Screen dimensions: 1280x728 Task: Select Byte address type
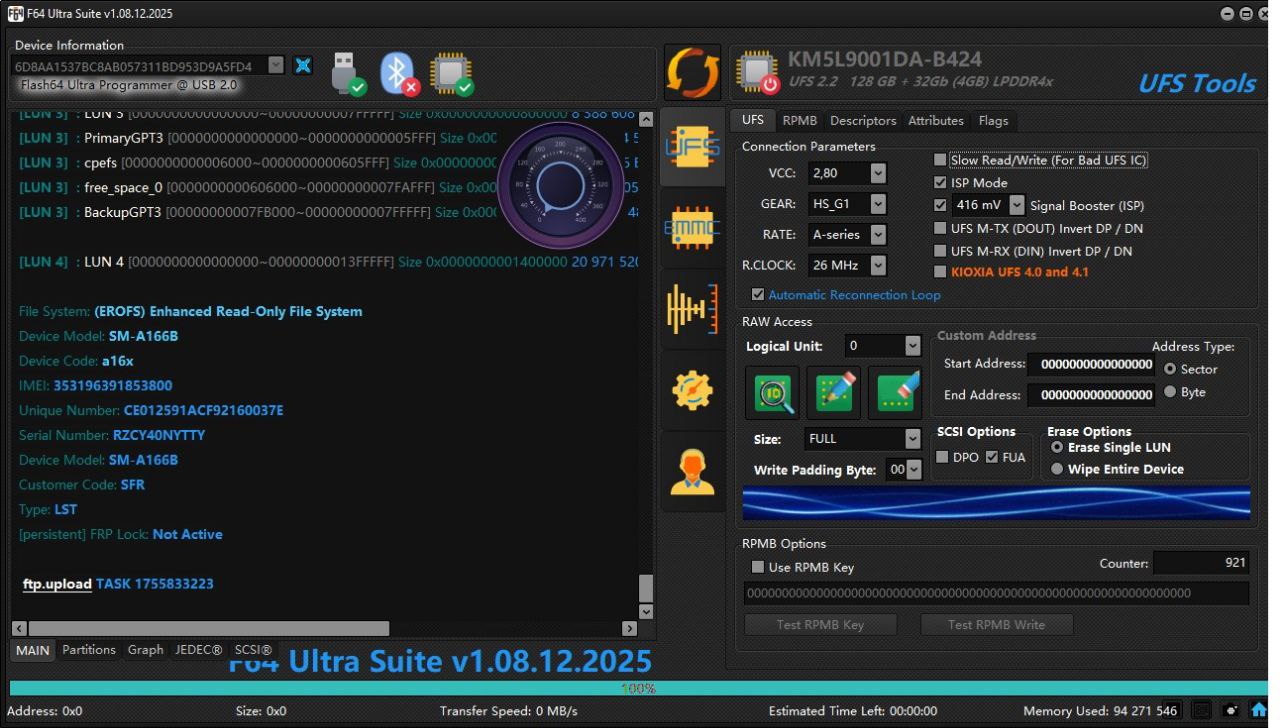(x=1169, y=392)
